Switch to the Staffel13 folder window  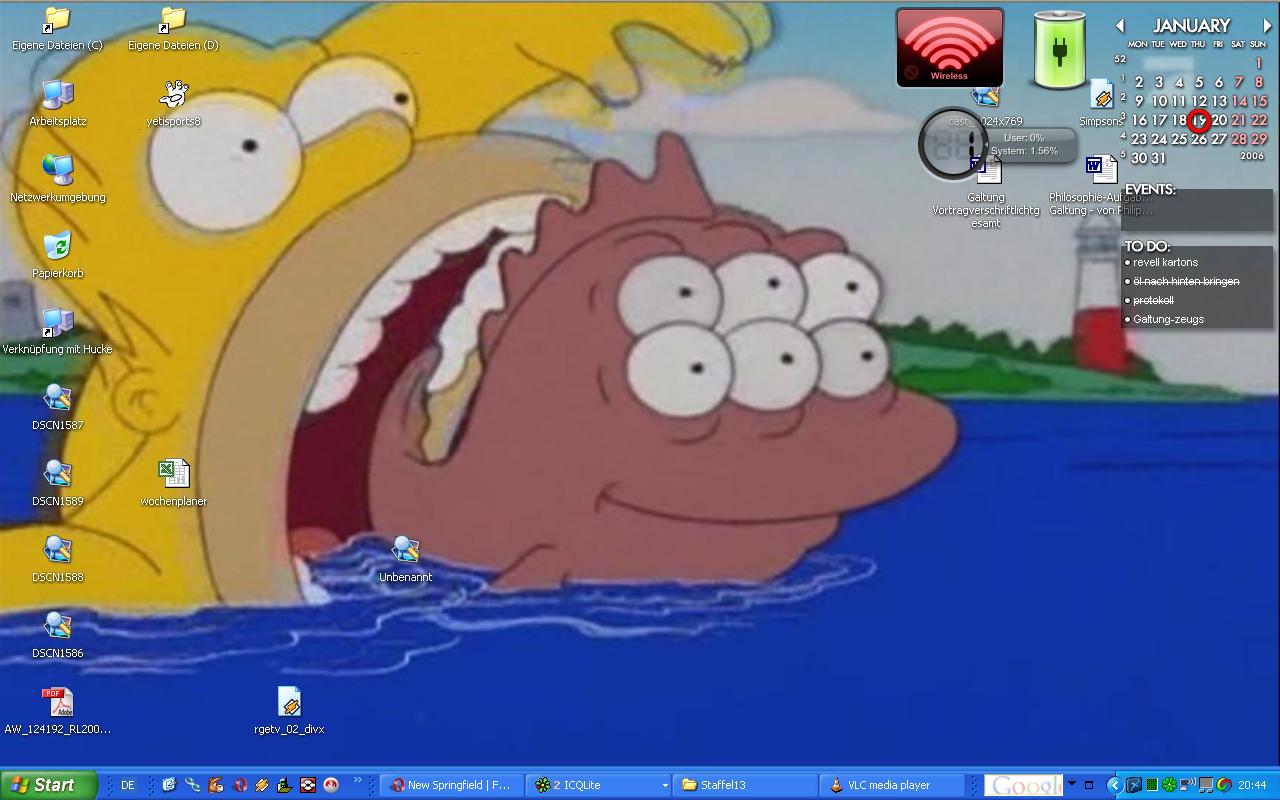tap(745, 785)
